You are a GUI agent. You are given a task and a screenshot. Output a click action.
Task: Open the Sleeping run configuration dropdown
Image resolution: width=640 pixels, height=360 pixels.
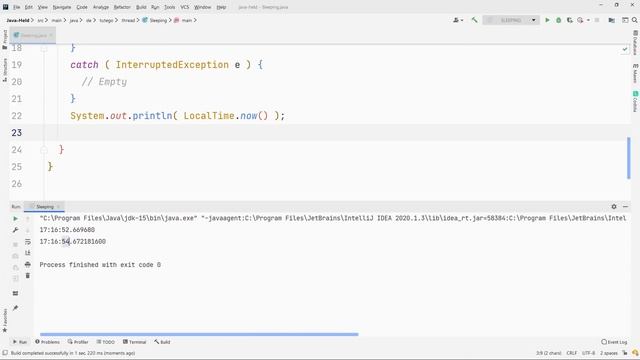pos(511,20)
